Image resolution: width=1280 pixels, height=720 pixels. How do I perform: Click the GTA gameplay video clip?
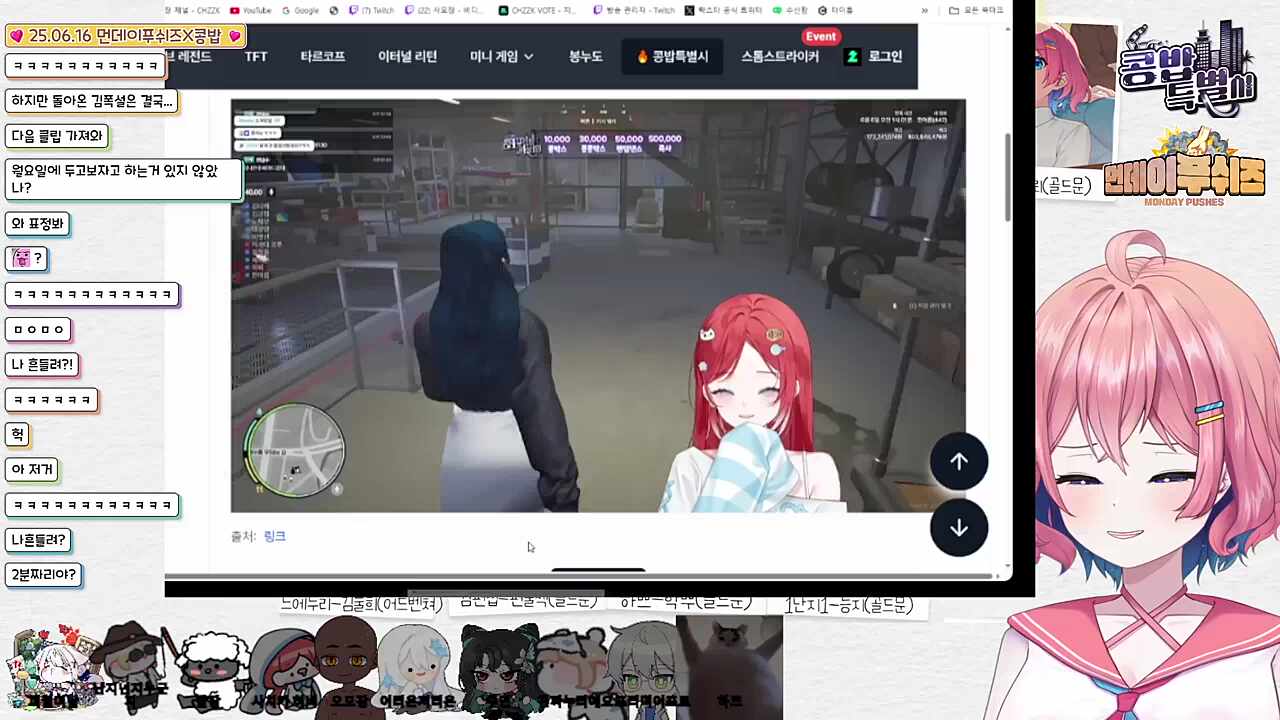(598, 306)
